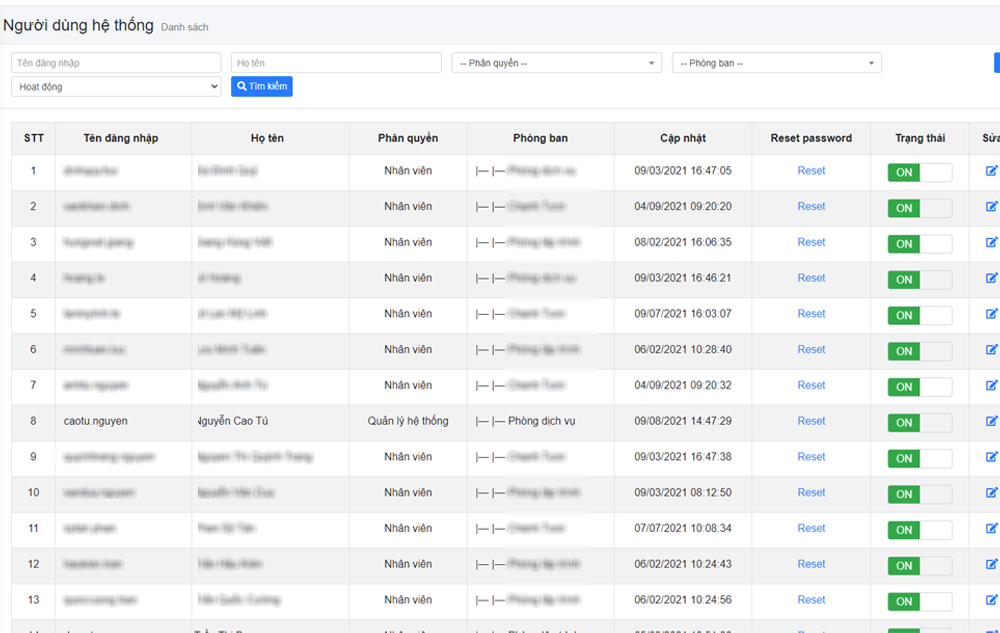The height and width of the screenshot is (633, 1000).
Task: Click the edit icon in row 9
Action: pyautogui.click(x=991, y=456)
